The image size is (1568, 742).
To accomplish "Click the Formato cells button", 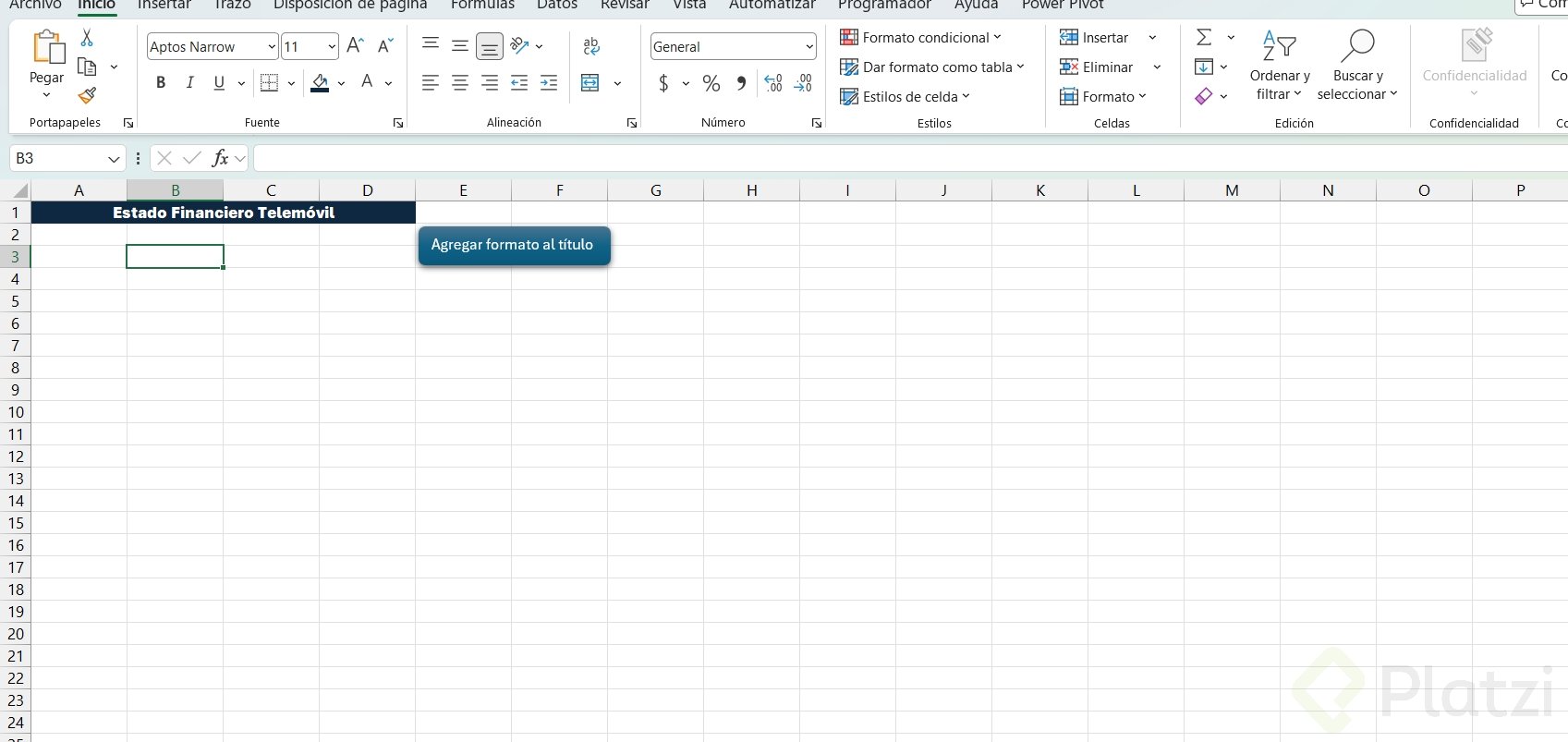I will point(1103,97).
